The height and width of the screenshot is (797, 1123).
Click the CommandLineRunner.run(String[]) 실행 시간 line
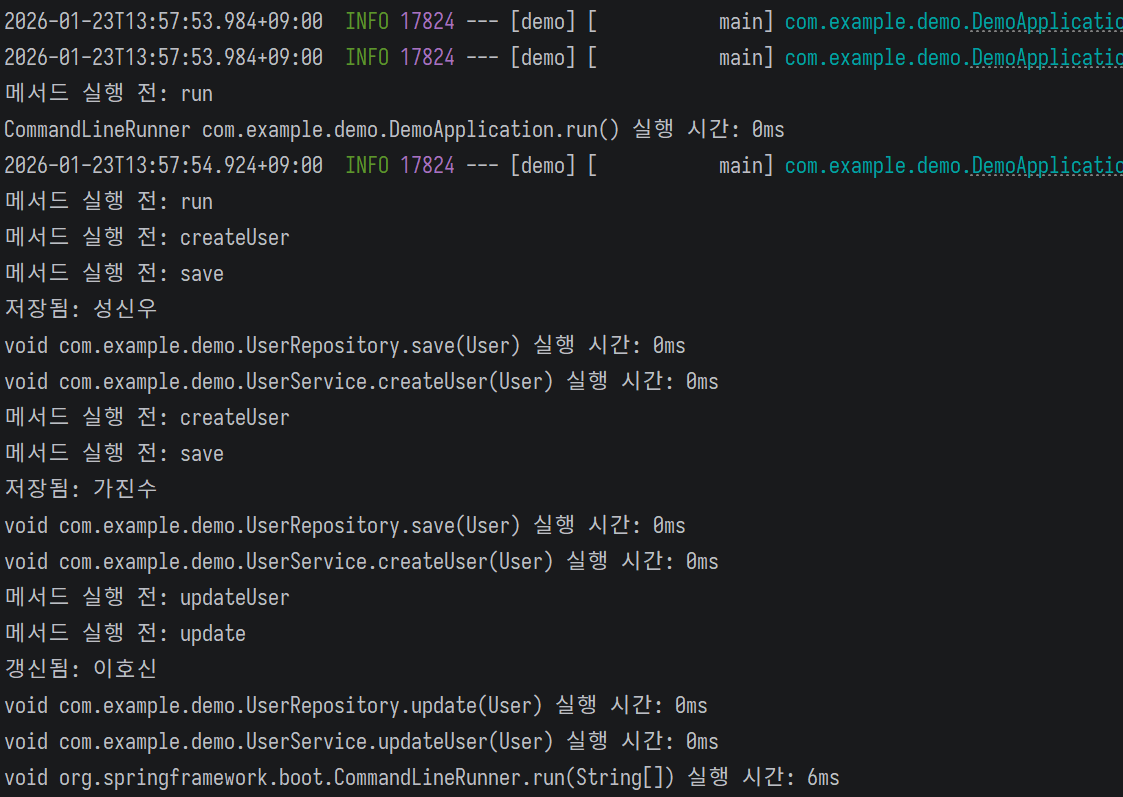point(421,778)
